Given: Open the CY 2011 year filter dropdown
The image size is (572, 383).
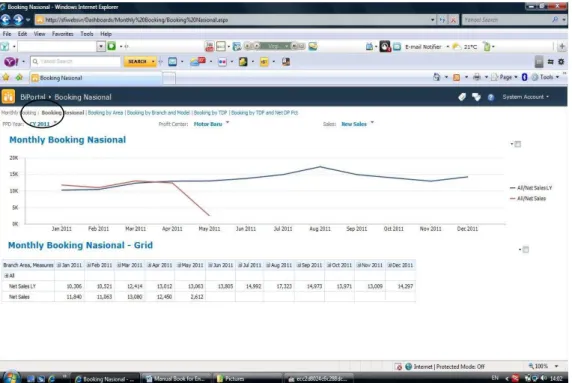Looking at the screenshot, I should click(43, 124).
